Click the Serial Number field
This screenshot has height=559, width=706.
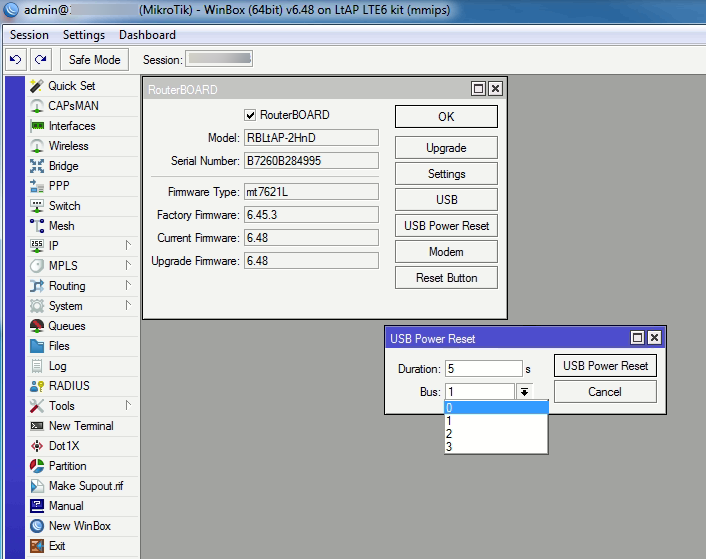pyautogui.click(x=311, y=161)
